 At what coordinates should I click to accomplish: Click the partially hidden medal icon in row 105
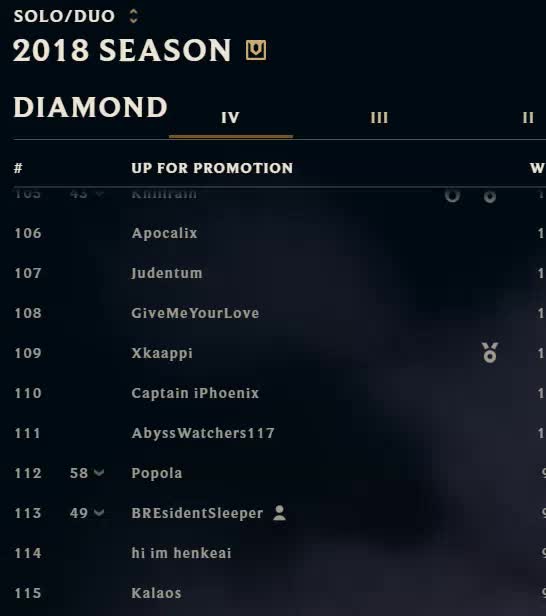(489, 196)
